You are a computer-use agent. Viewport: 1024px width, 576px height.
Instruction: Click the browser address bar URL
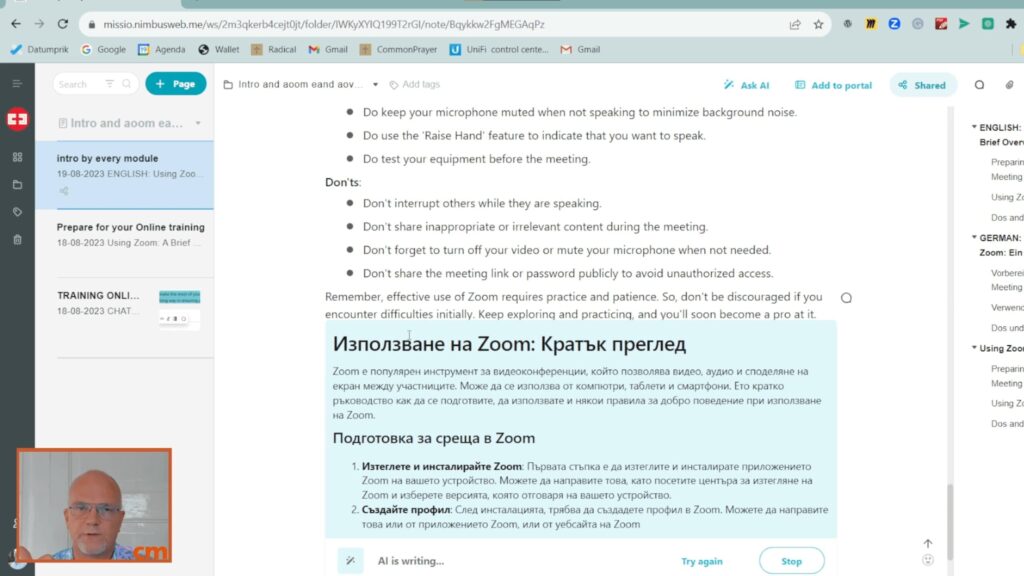tap(324, 24)
